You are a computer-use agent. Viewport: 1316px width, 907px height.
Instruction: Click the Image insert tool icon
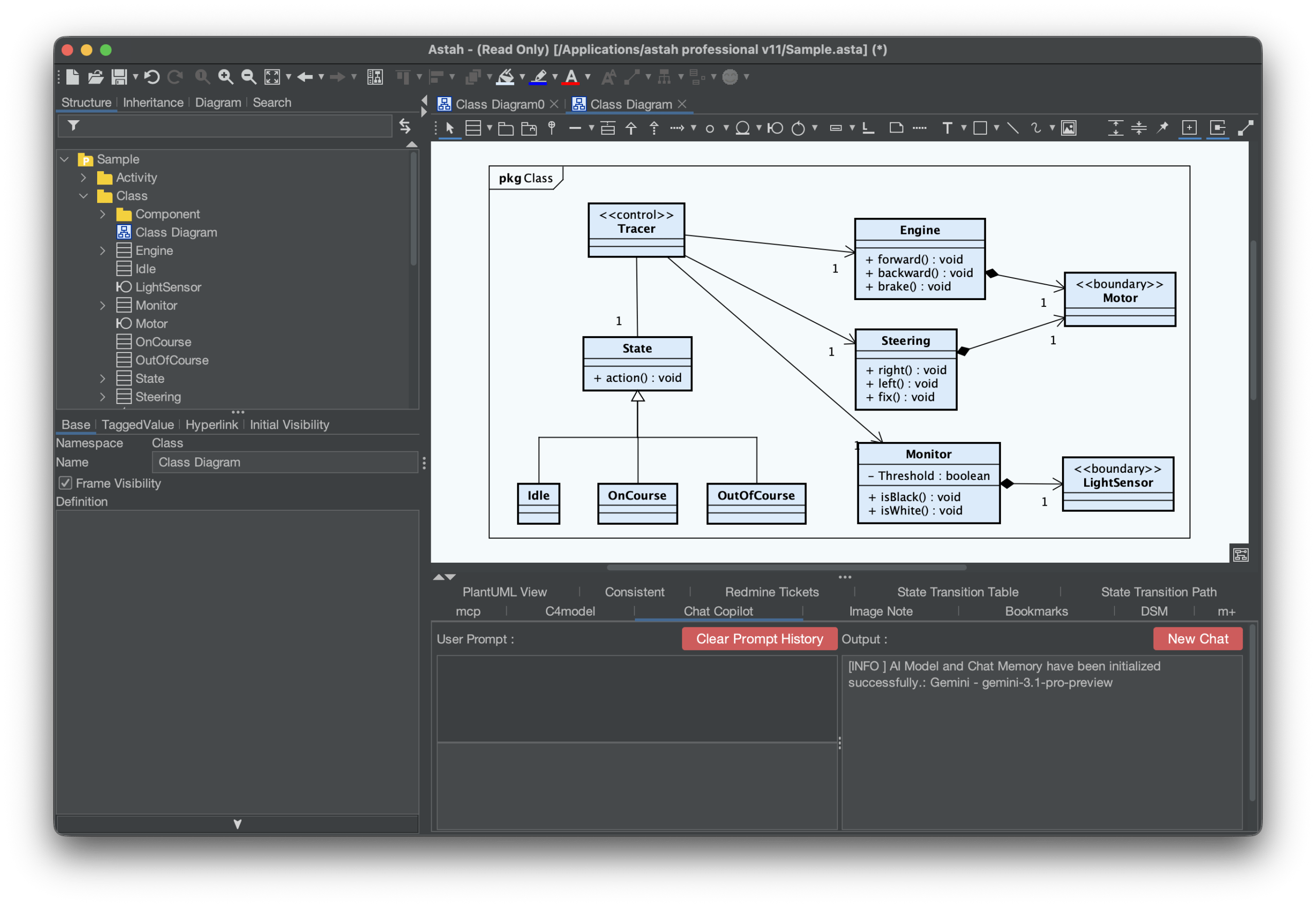[x=1068, y=128]
